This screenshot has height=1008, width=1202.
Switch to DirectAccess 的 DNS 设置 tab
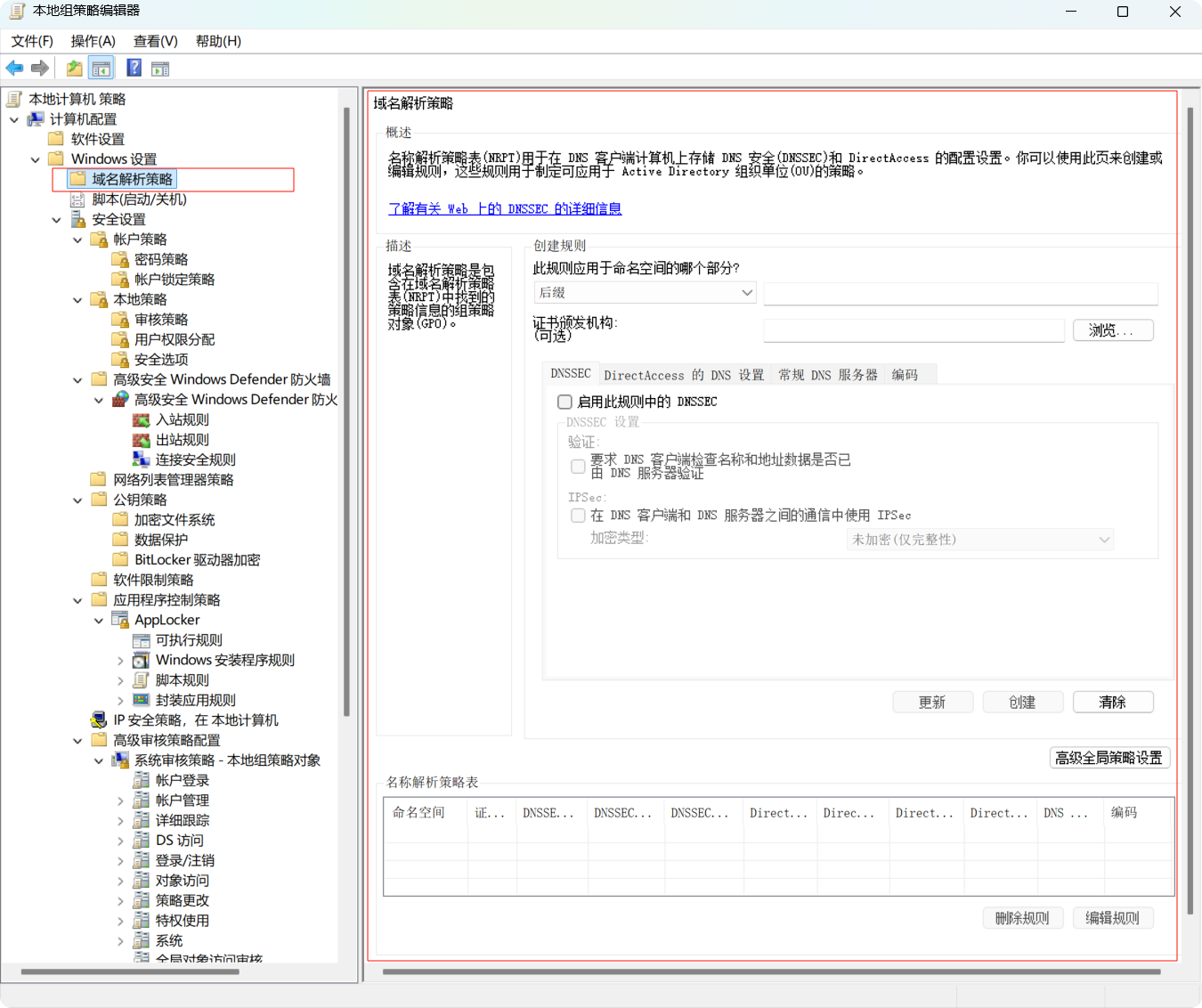click(684, 375)
